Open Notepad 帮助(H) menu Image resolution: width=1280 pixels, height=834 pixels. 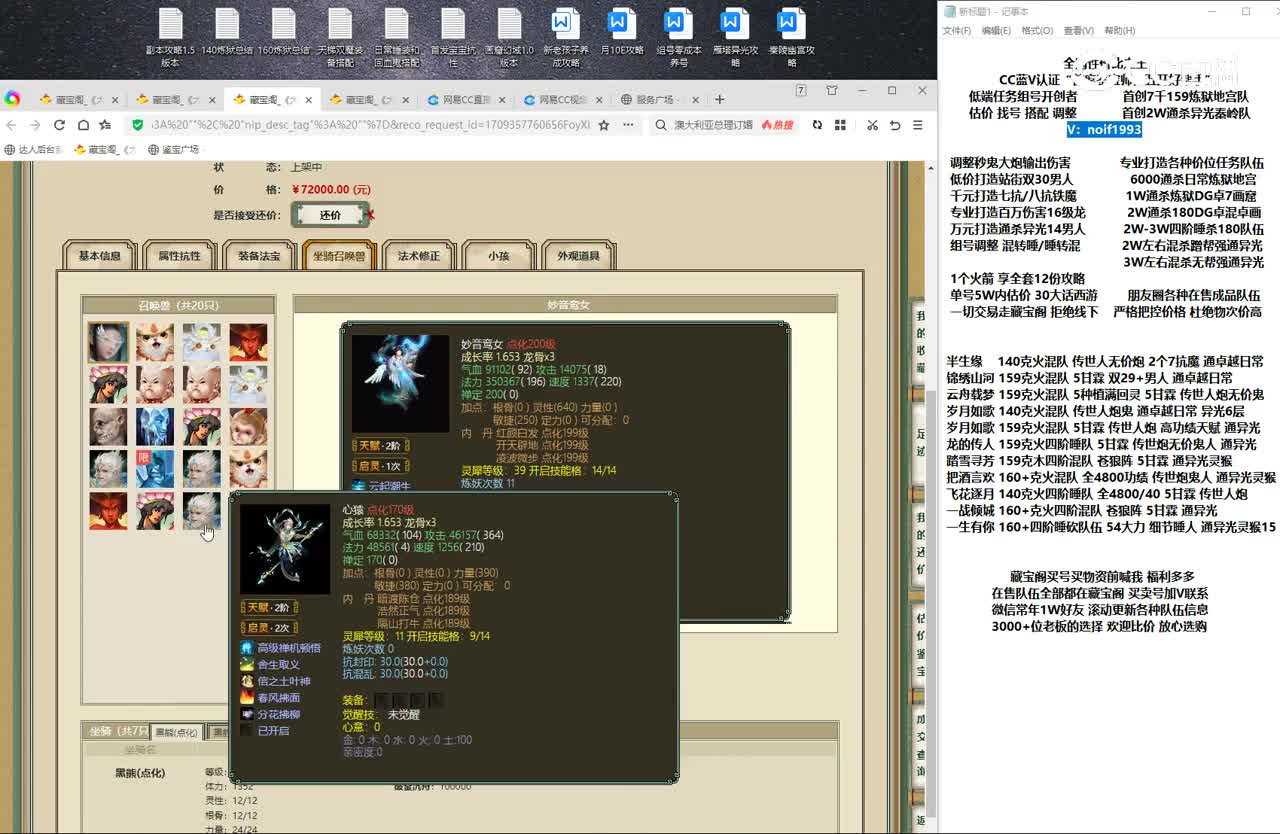pyautogui.click(x=1119, y=31)
